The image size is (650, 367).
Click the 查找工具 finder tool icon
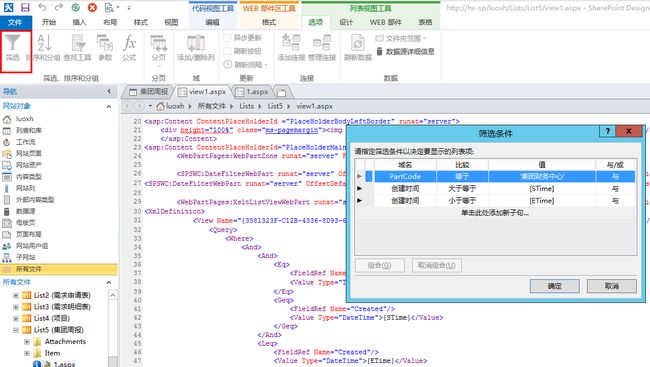tap(78, 48)
